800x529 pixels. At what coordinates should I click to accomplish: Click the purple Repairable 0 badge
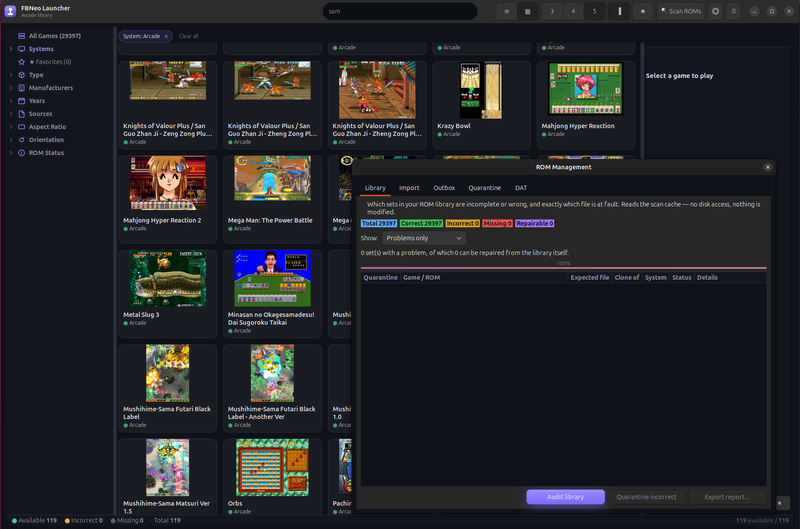coord(534,223)
